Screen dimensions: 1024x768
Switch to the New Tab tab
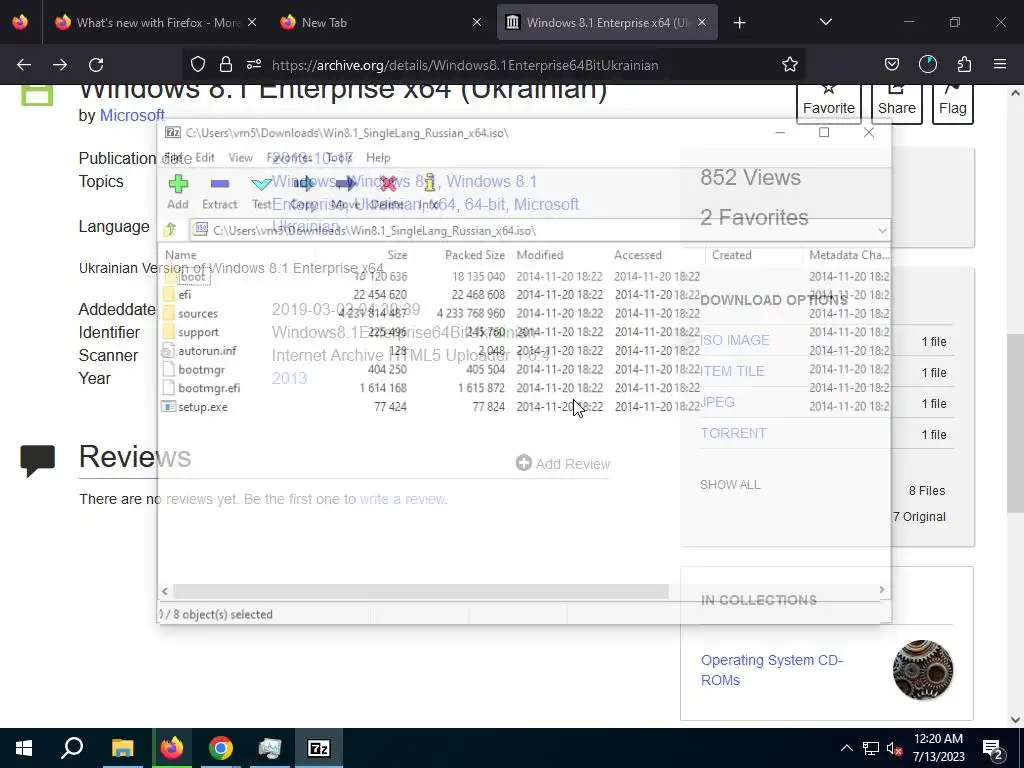[379, 23]
